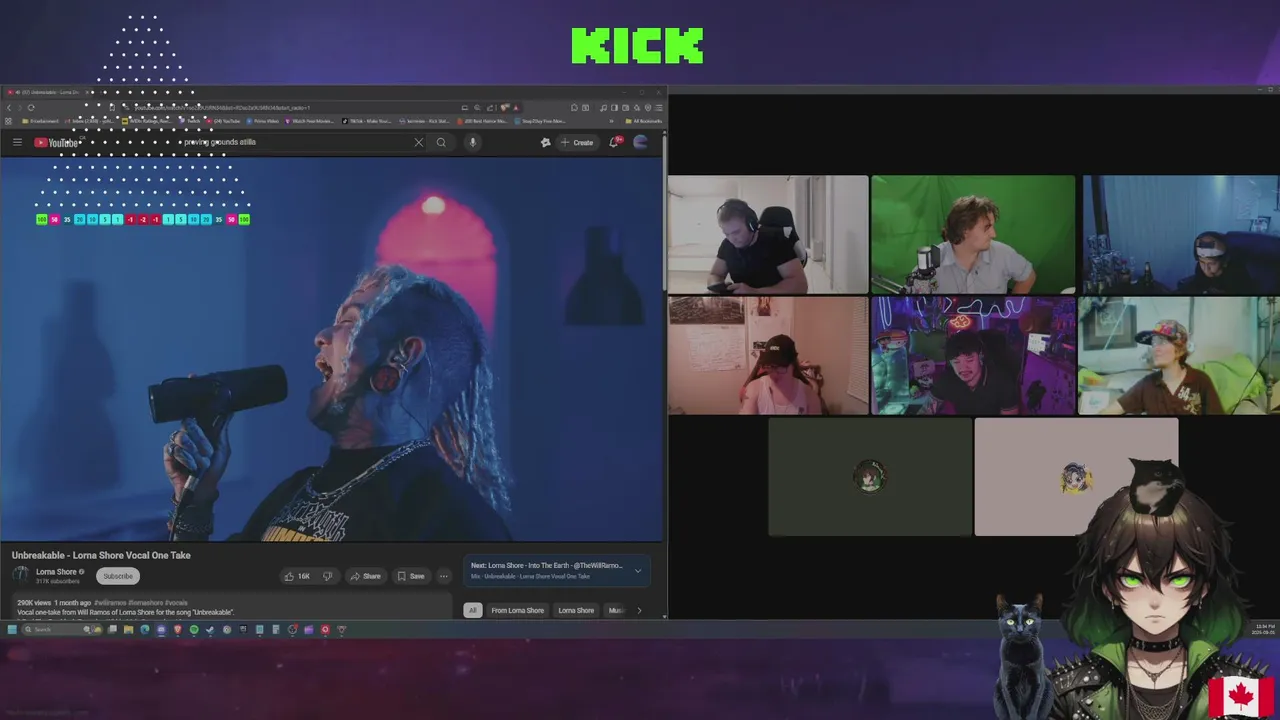Open Brave browser from the taskbar
Viewport: 1280px width, 720px height.
[x=177, y=629]
